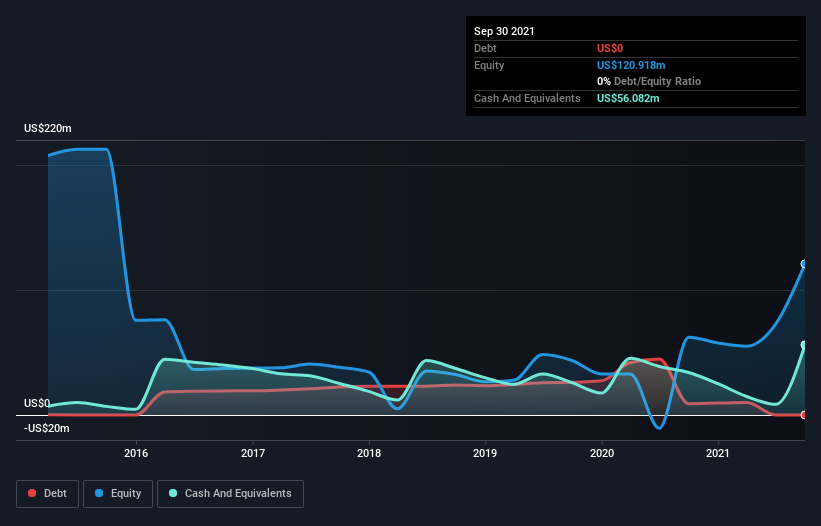The width and height of the screenshot is (821, 526).
Task: Click the US$56.082m cash value
Action: point(628,98)
